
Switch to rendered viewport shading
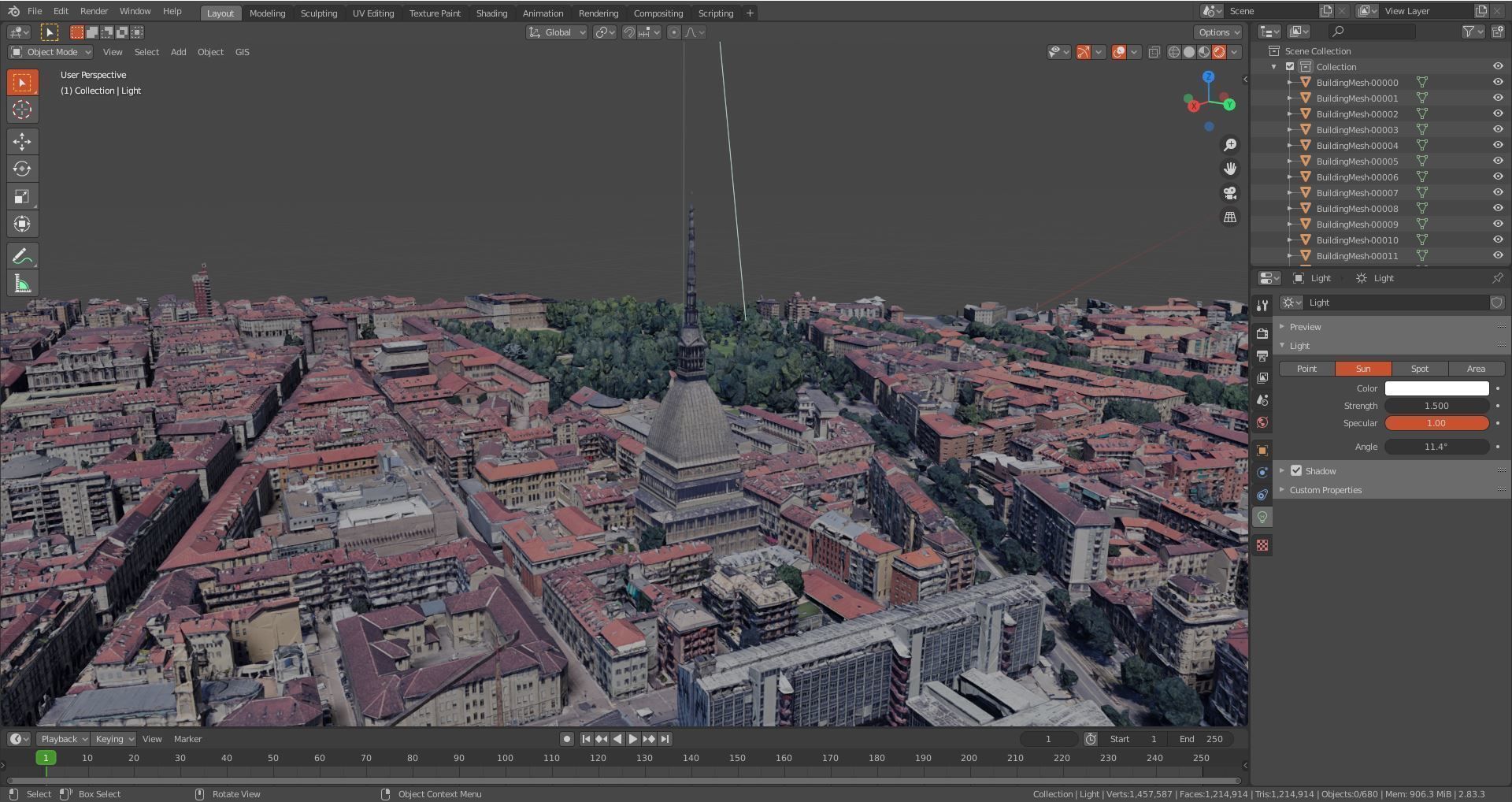click(1219, 52)
